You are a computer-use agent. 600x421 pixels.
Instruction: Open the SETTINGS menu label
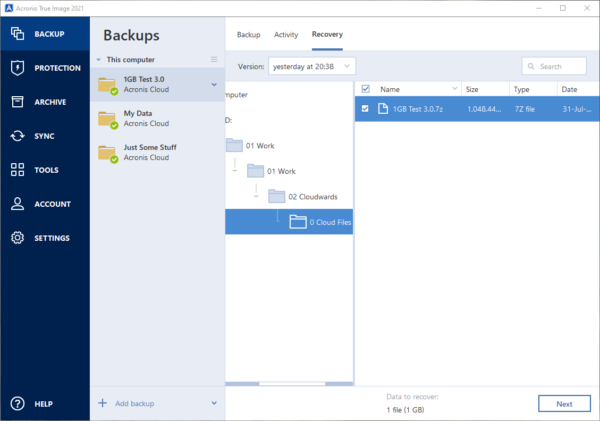tap(52, 238)
